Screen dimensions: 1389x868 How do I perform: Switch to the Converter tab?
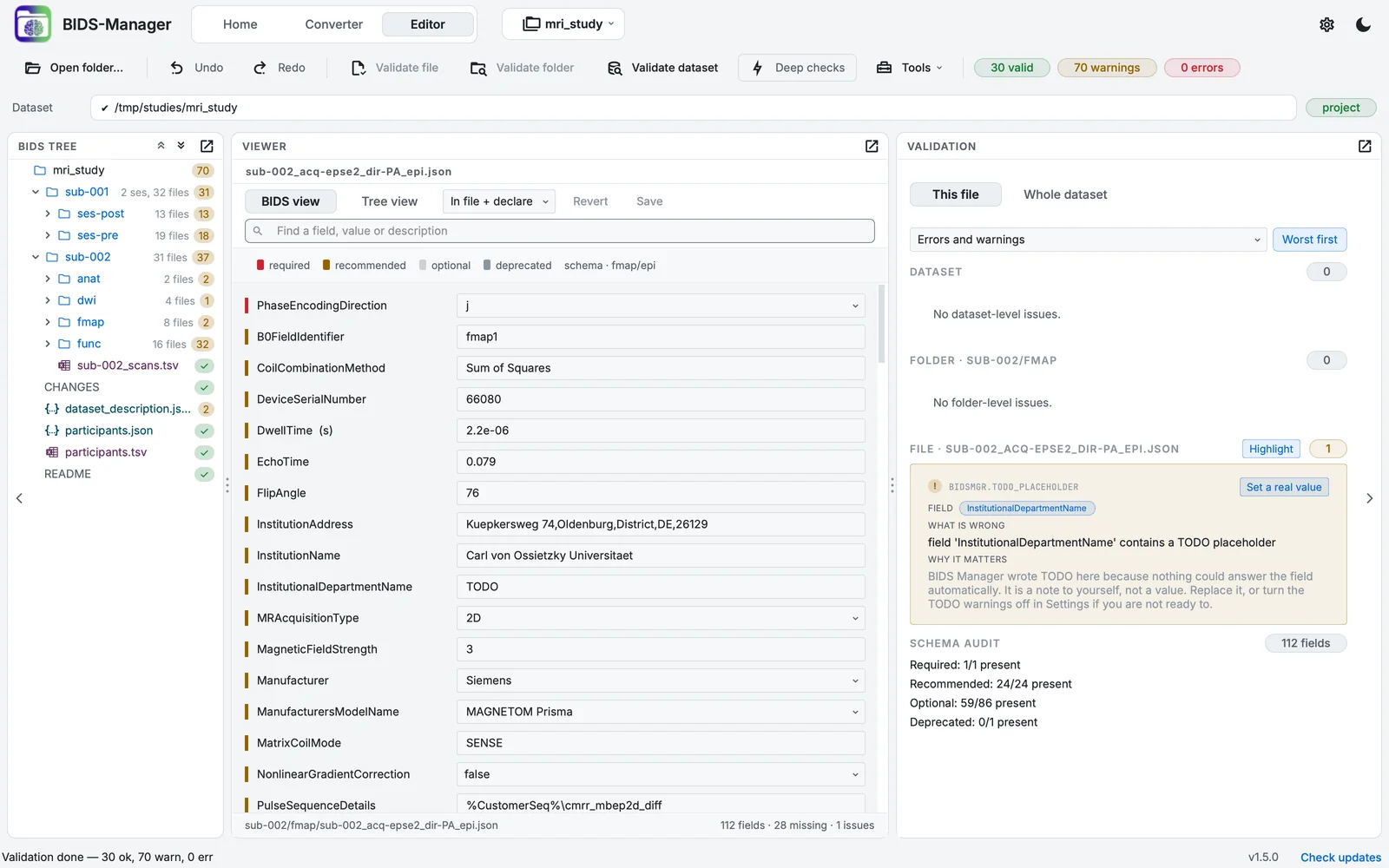334,24
